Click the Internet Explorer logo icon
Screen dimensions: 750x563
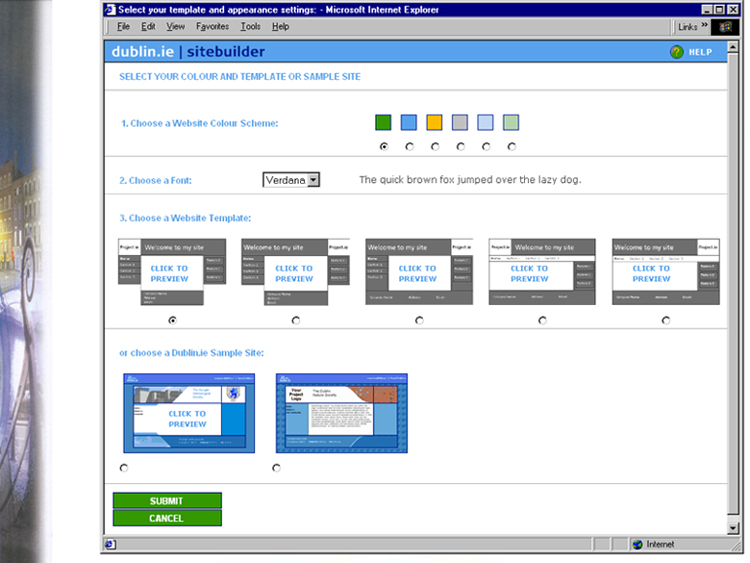[725, 27]
